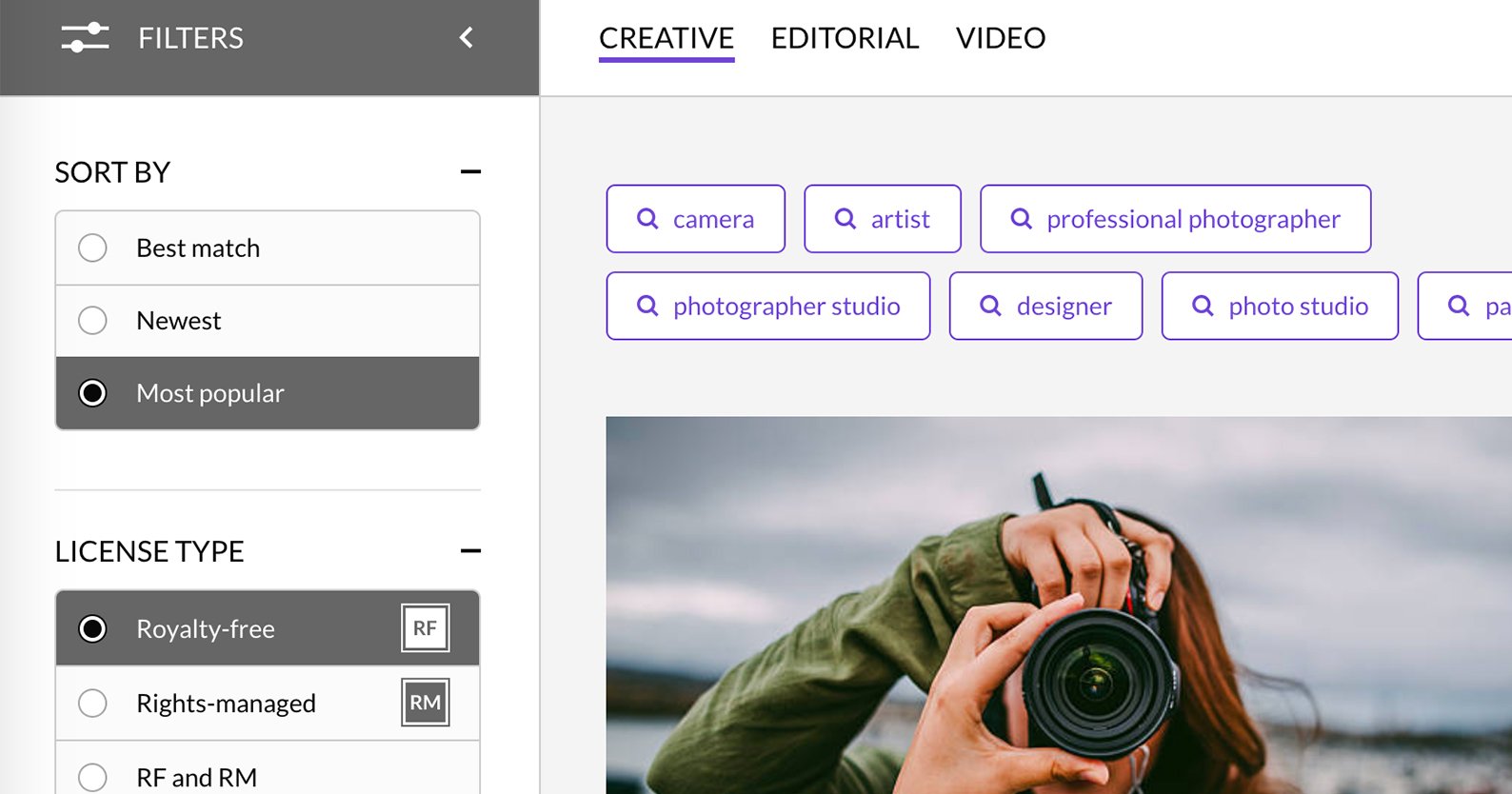Click the photographer studio suggestion chip
The width and height of the screenshot is (1512, 794).
pyautogui.click(x=768, y=306)
